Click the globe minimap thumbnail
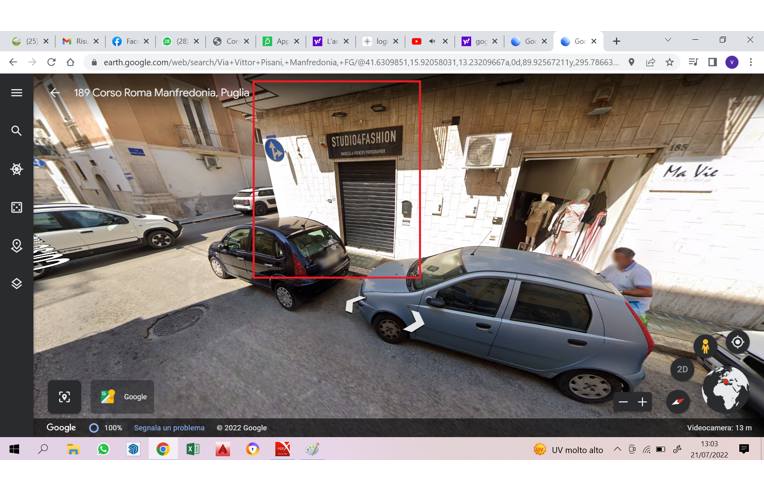The image size is (764, 492). pyautogui.click(x=725, y=388)
